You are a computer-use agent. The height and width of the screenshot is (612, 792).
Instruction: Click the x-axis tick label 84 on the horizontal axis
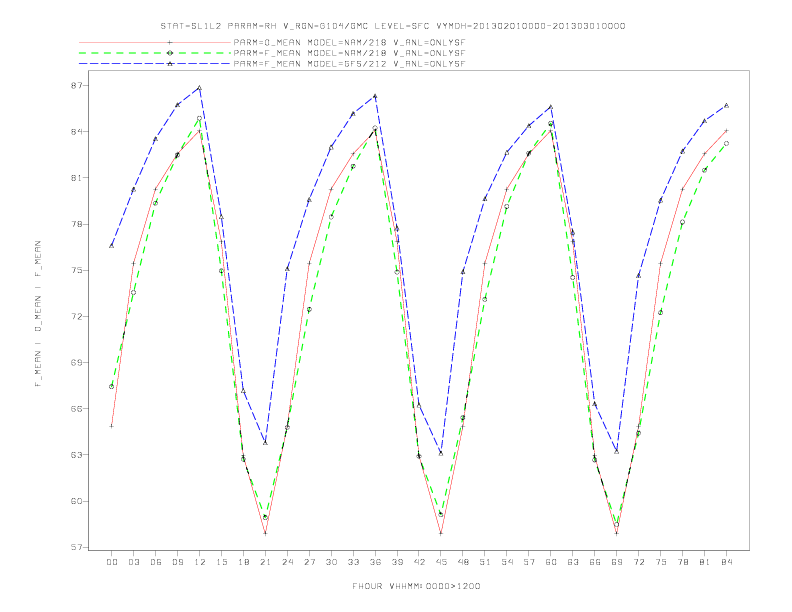(x=727, y=562)
